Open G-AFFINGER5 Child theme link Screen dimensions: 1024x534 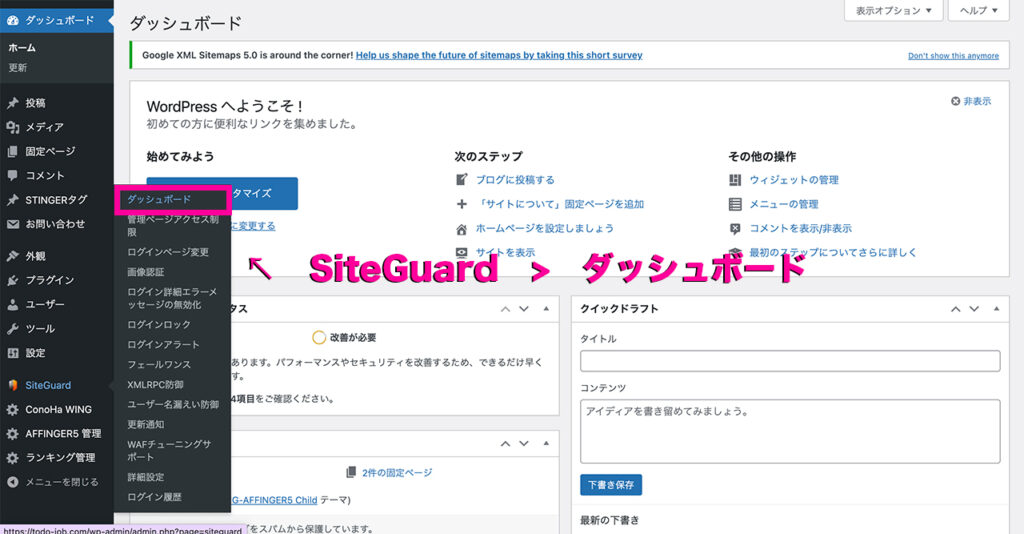[274, 500]
